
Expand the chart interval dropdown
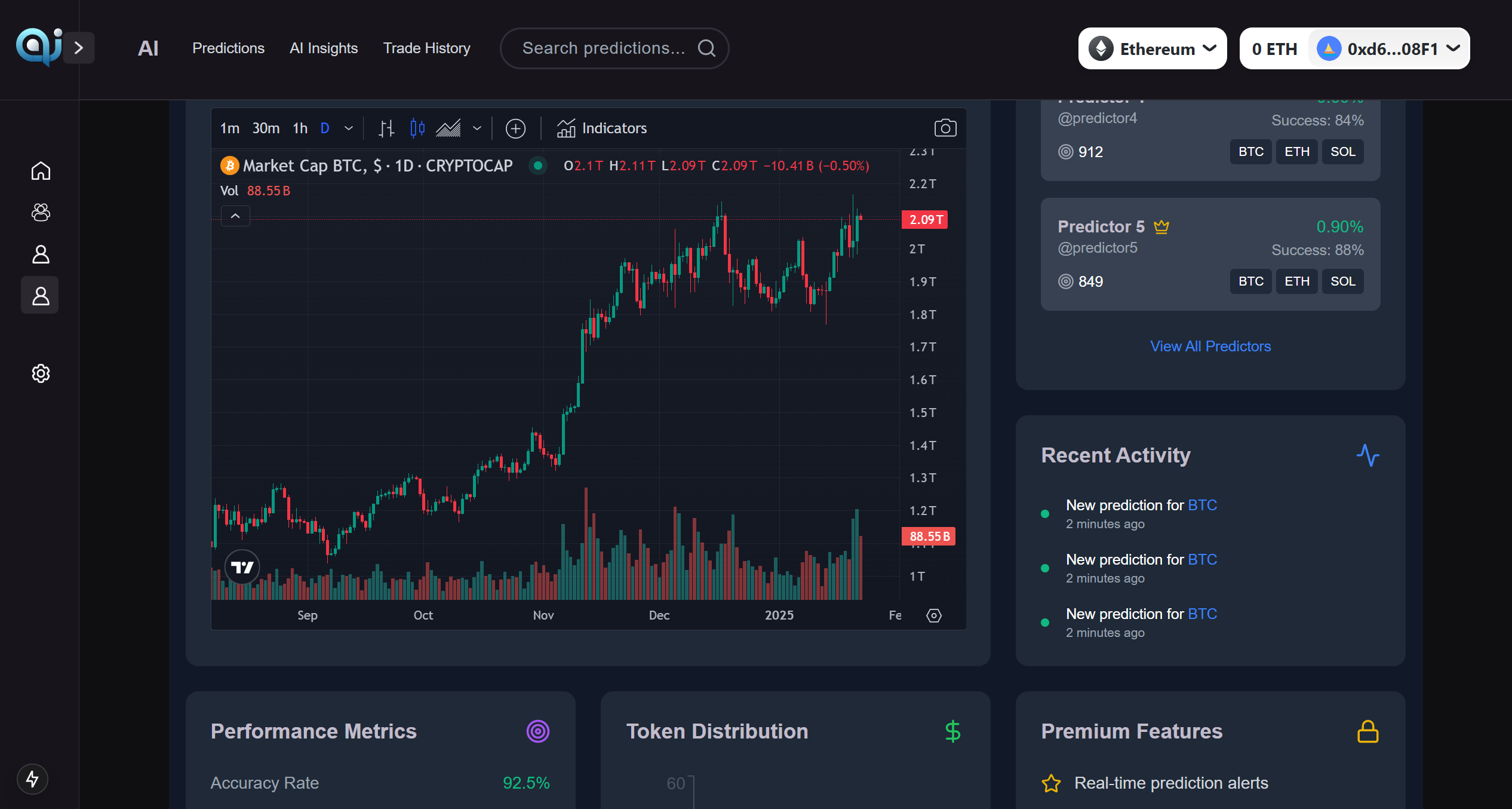coord(349,128)
